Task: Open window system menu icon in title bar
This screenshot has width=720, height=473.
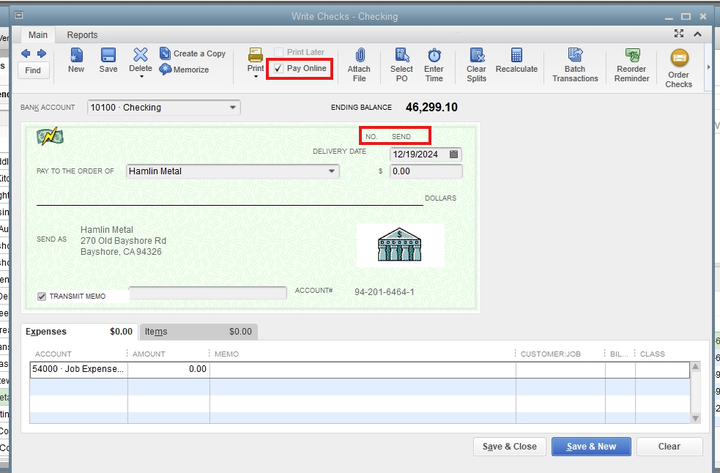Action: pyautogui.click(x=19, y=16)
